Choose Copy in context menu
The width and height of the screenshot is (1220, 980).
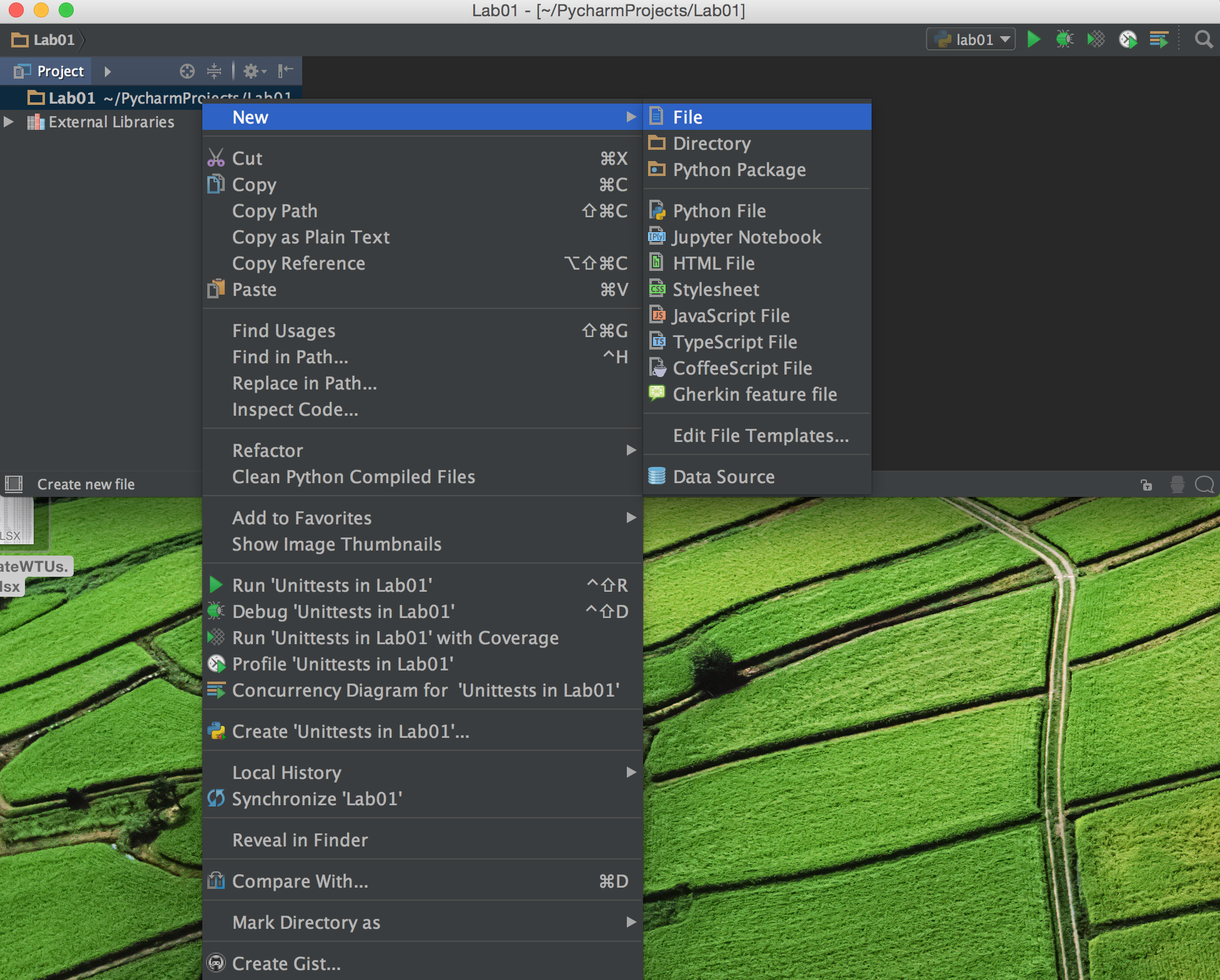coord(423,185)
